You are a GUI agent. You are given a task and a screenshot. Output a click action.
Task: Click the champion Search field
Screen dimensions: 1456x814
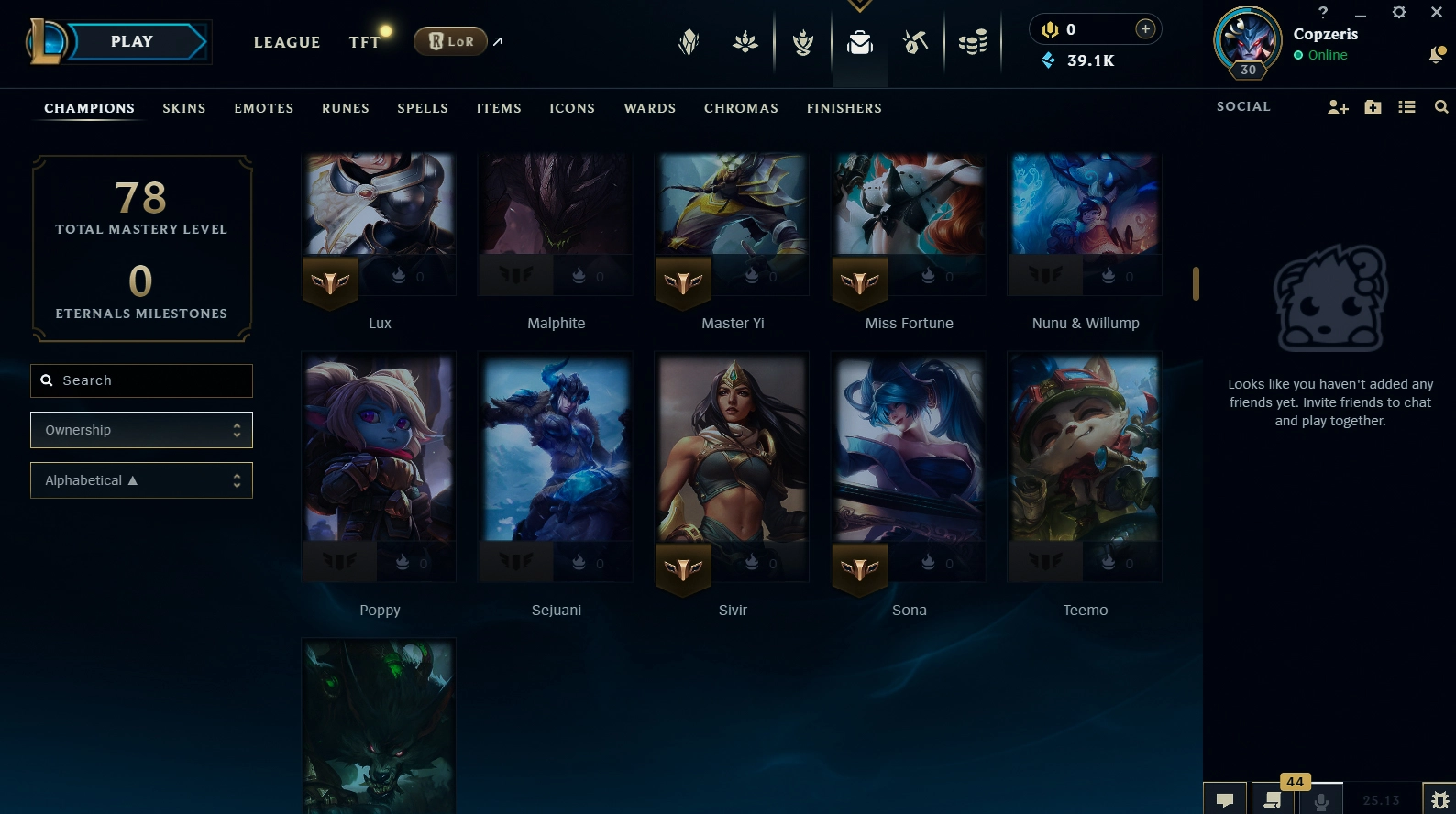pyautogui.click(x=141, y=380)
